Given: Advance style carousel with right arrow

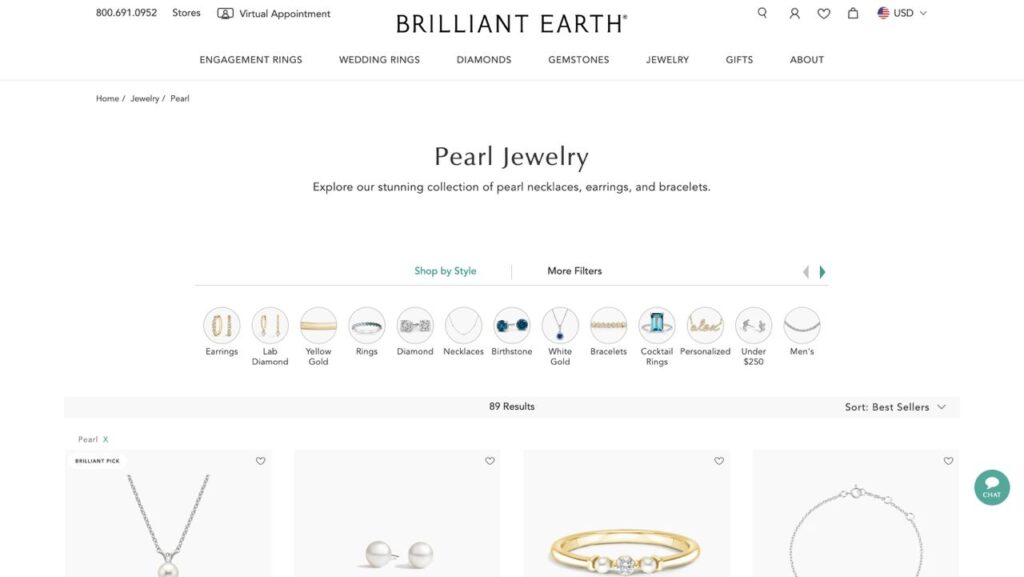Looking at the screenshot, I should click(x=822, y=272).
